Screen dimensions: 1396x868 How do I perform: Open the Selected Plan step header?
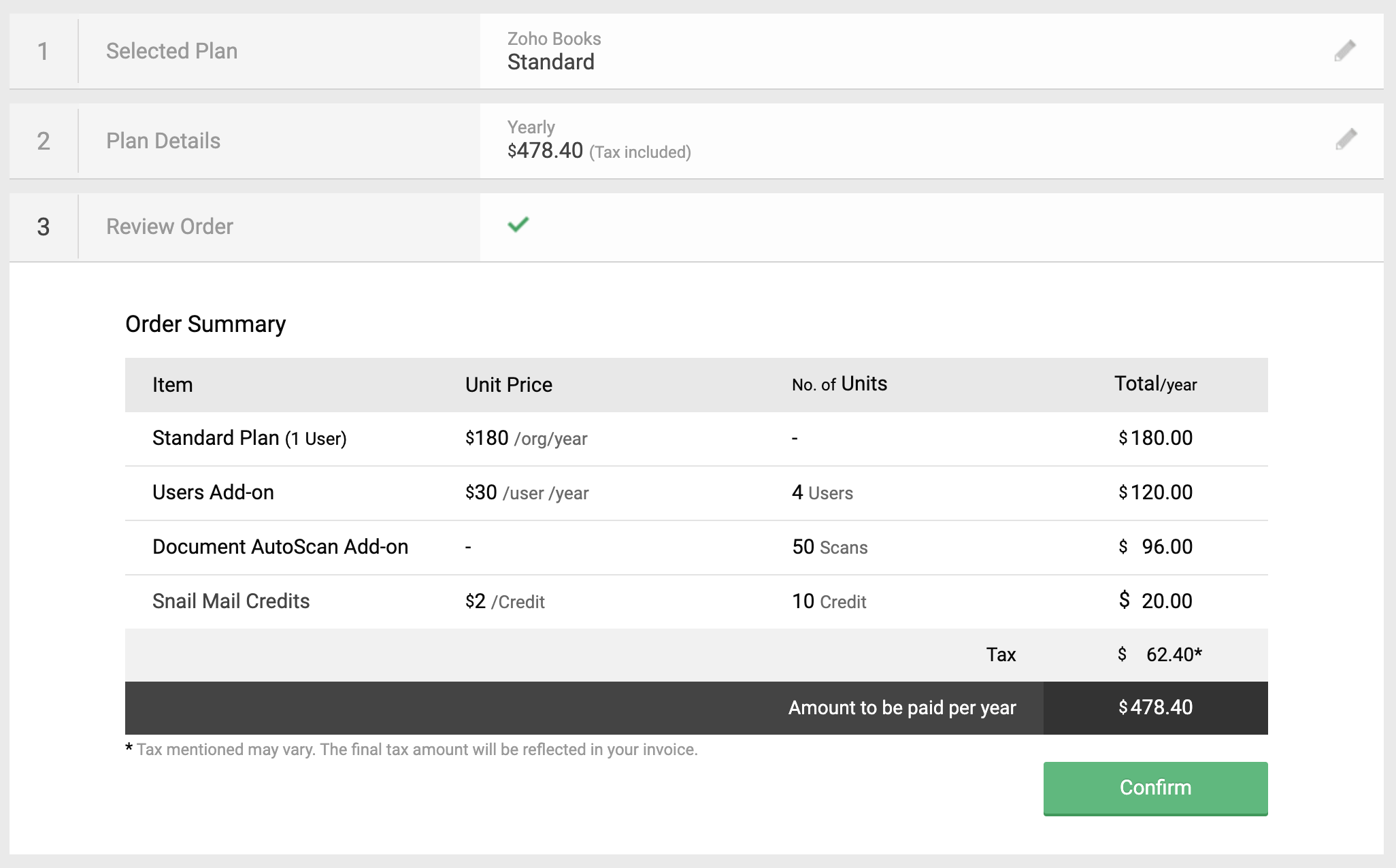tap(171, 51)
